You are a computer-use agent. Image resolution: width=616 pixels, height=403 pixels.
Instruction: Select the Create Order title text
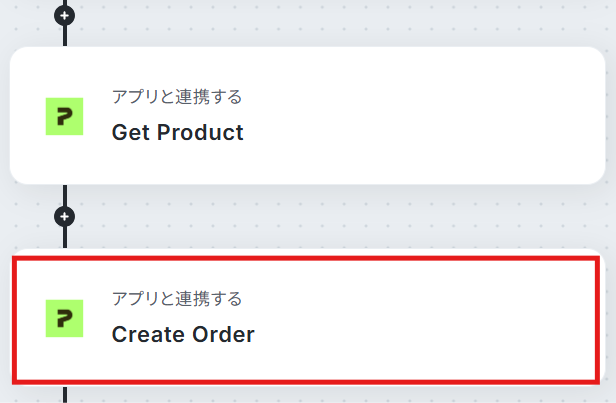(183, 334)
